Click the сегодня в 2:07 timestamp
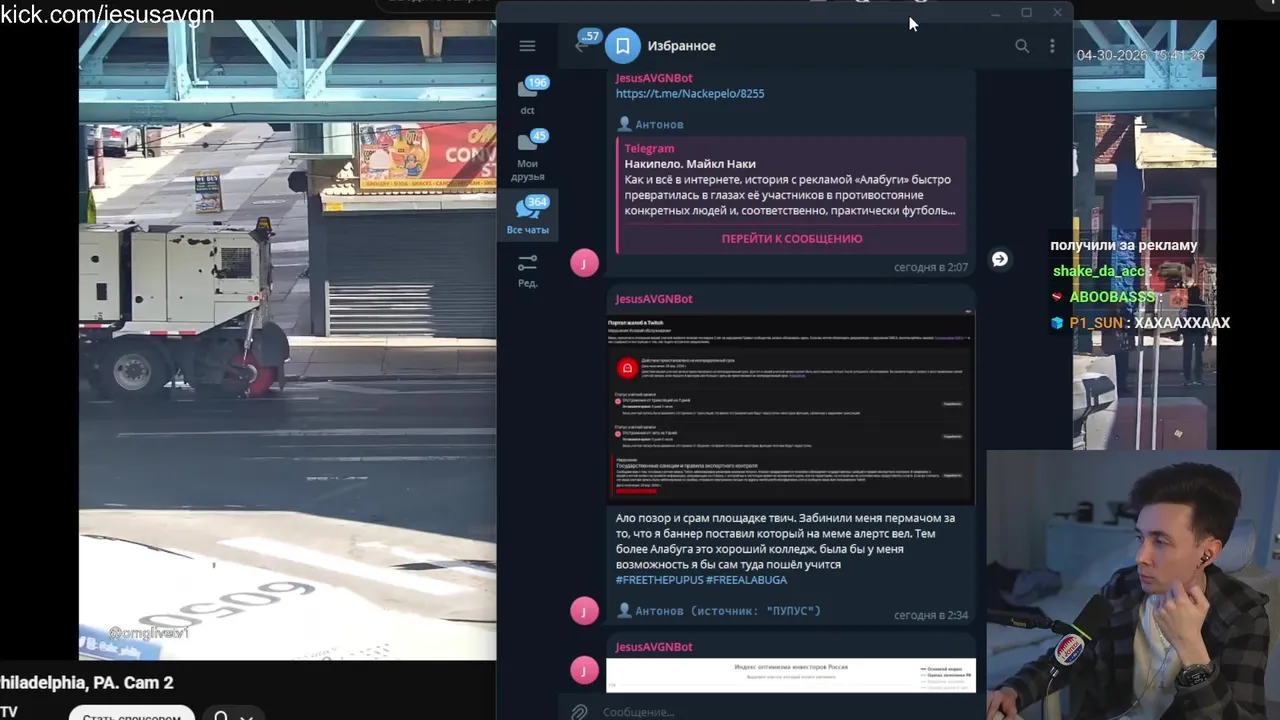 (x=931, y=268)
